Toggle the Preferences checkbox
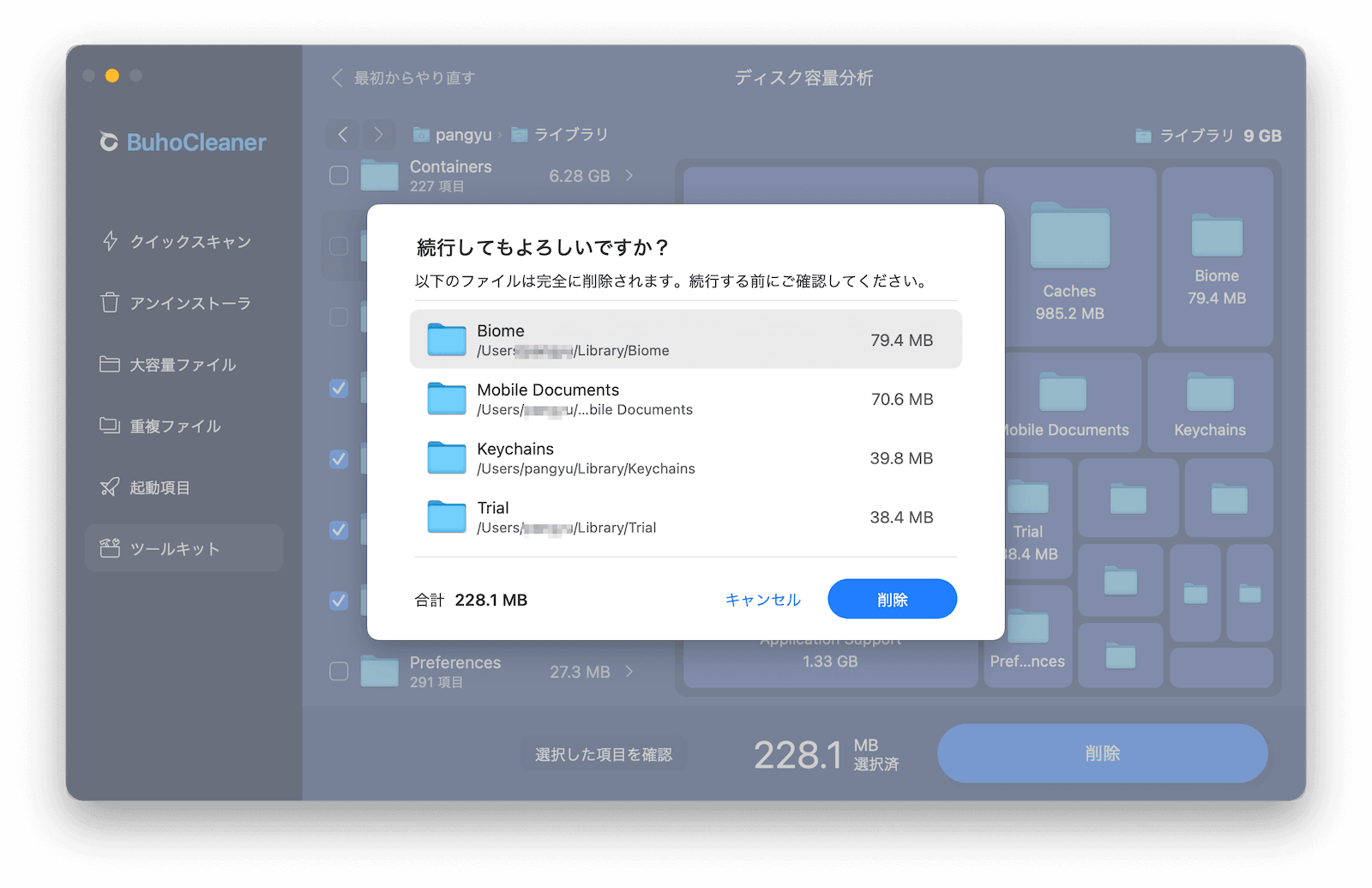The height and width of the screenshot is (888, 1372). (x=339, y=671)
